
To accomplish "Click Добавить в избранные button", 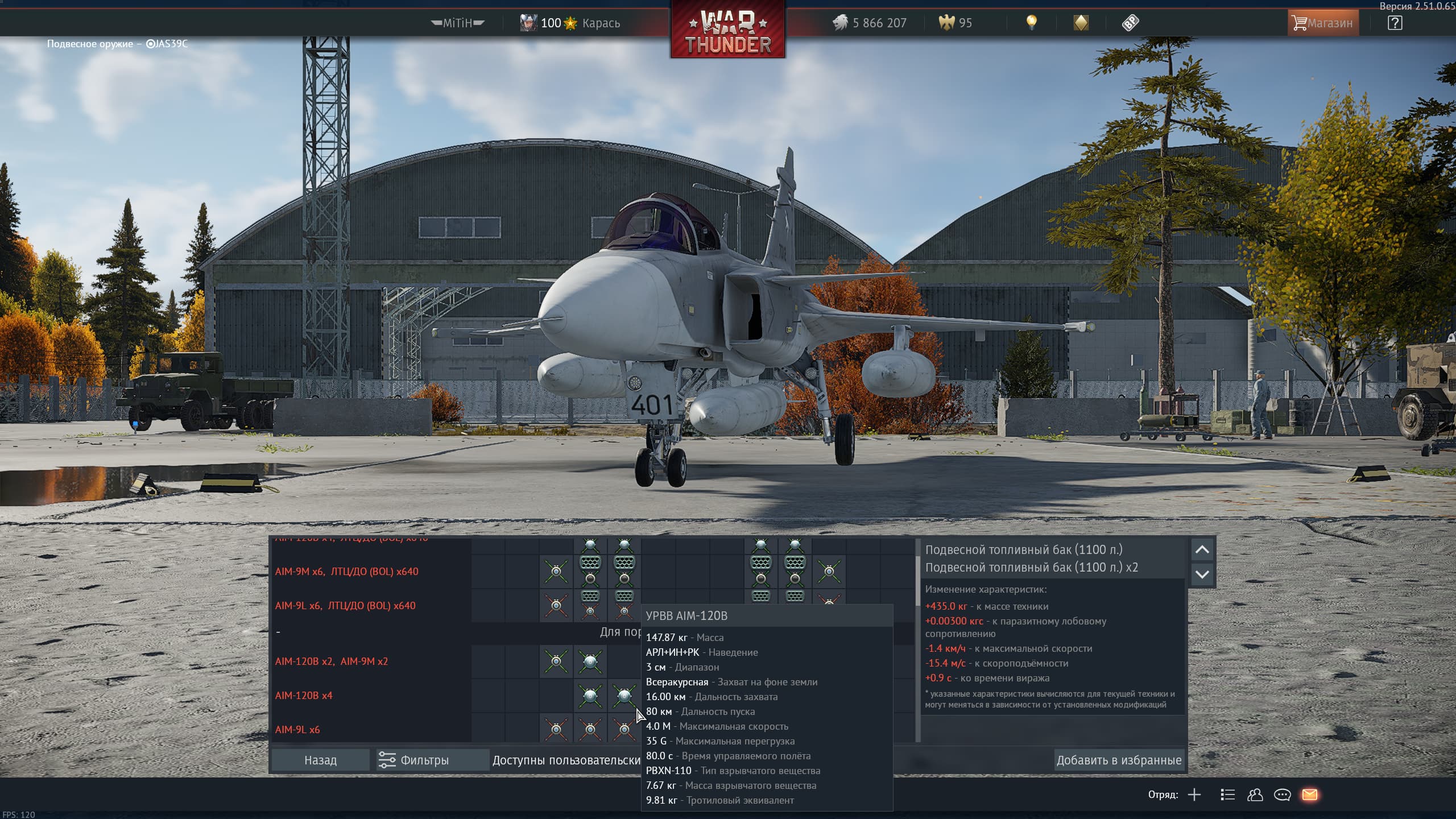I will 1118,760.
